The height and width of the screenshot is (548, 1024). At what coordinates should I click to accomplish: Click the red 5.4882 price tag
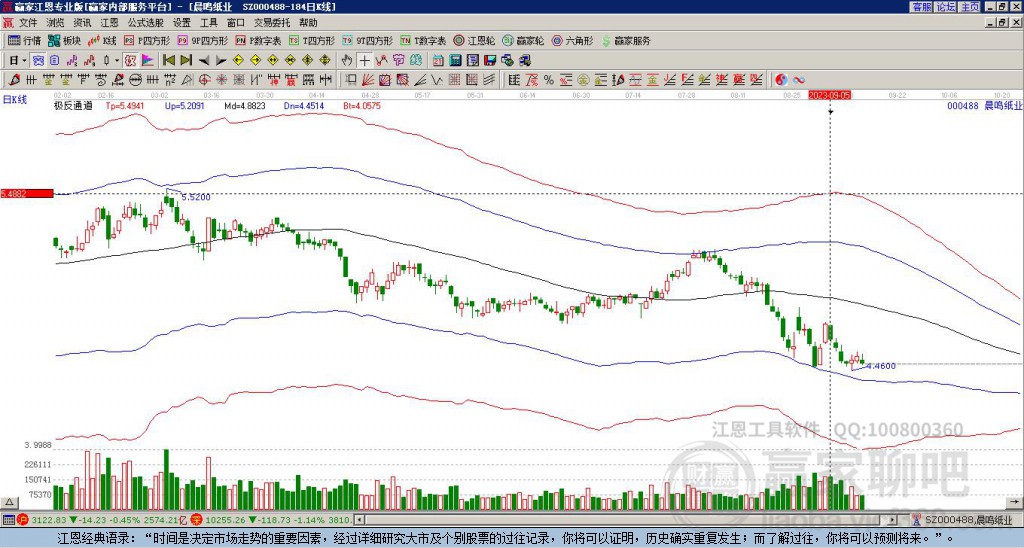pos(27,193)
